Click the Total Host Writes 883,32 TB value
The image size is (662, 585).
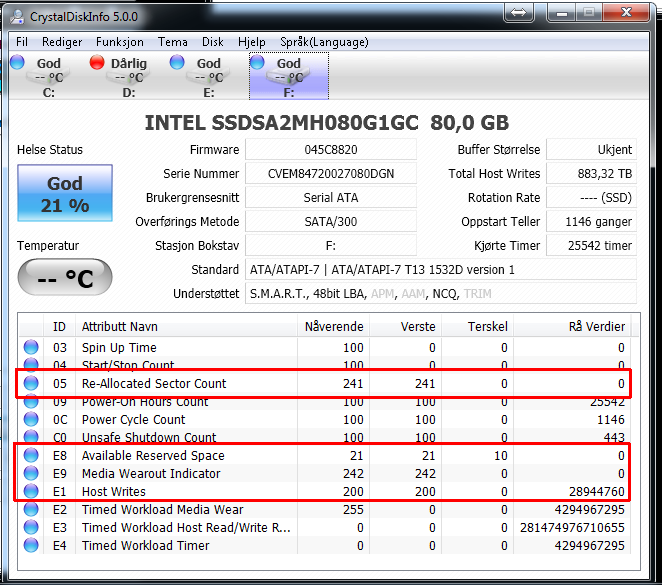point(591,173)
